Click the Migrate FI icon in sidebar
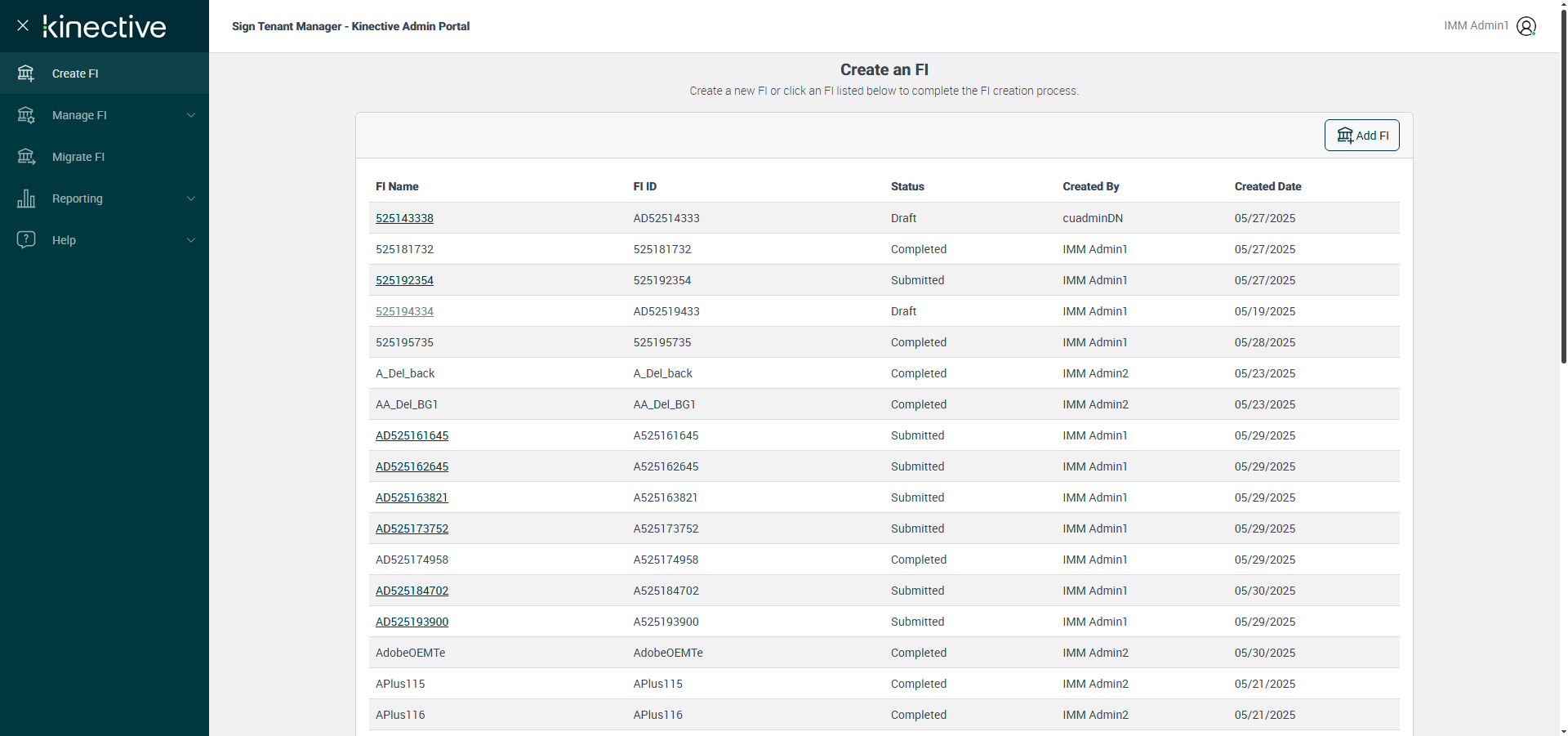Image resolution: width=1568 pixels, height=736 pixels. 26,157
